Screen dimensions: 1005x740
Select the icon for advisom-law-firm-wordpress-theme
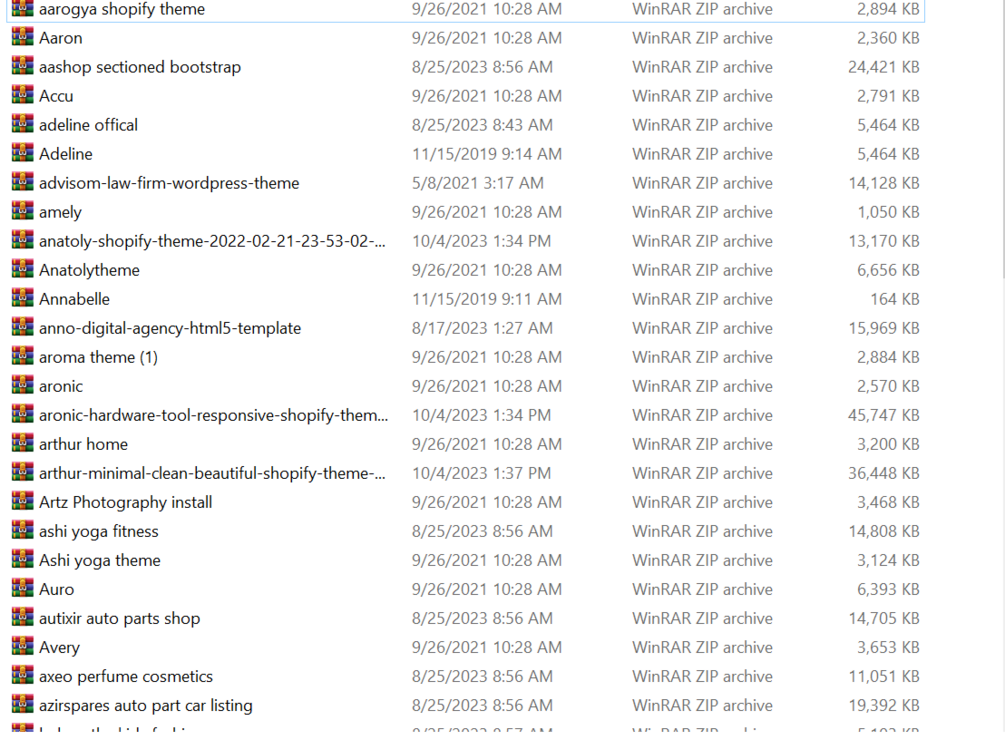point(22,182)
